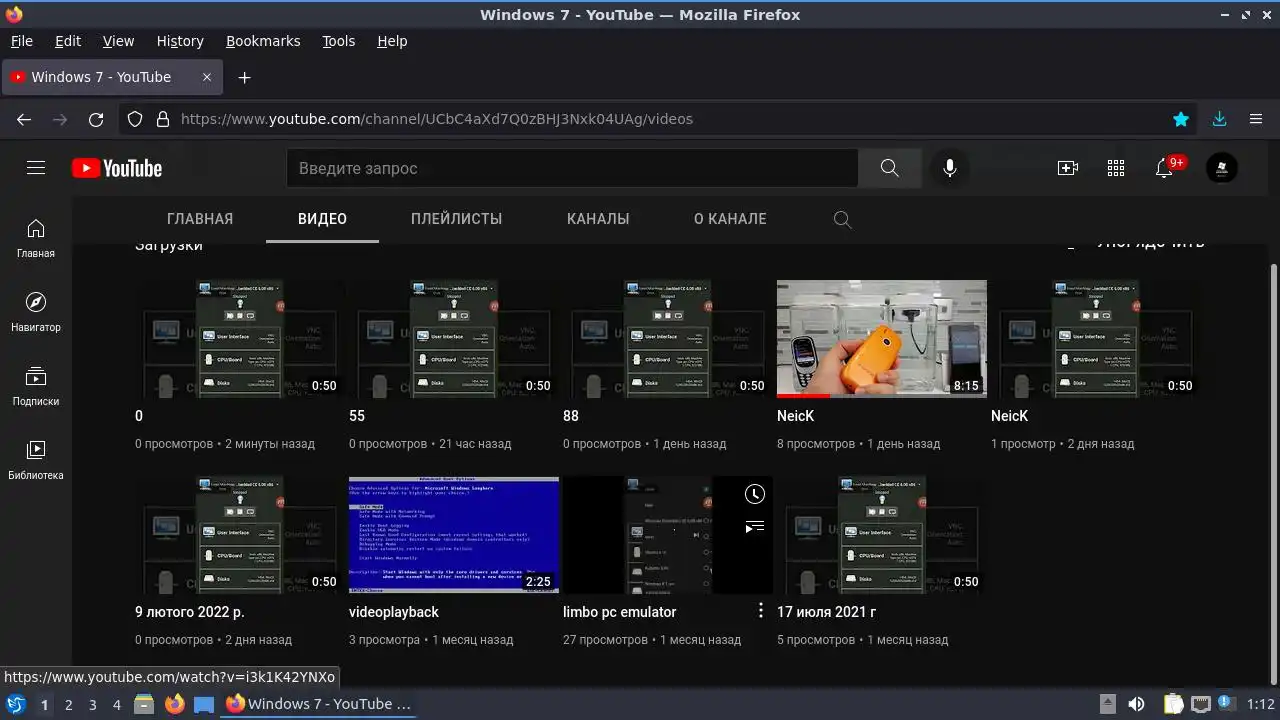1280x720 pixels.
Task: Click the magnifier search button beside the search box
Action: pos(890,168)
